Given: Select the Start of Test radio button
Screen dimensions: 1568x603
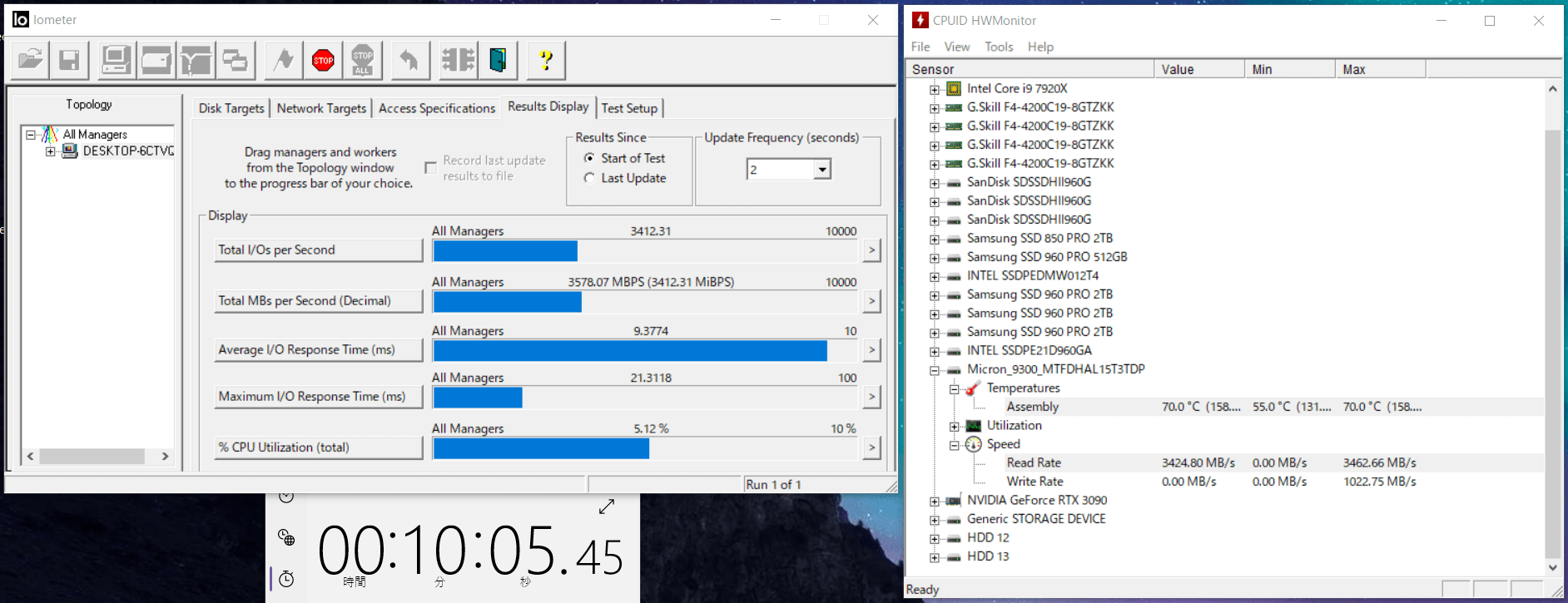Looking at the screenshot, I should pos(589,158).
